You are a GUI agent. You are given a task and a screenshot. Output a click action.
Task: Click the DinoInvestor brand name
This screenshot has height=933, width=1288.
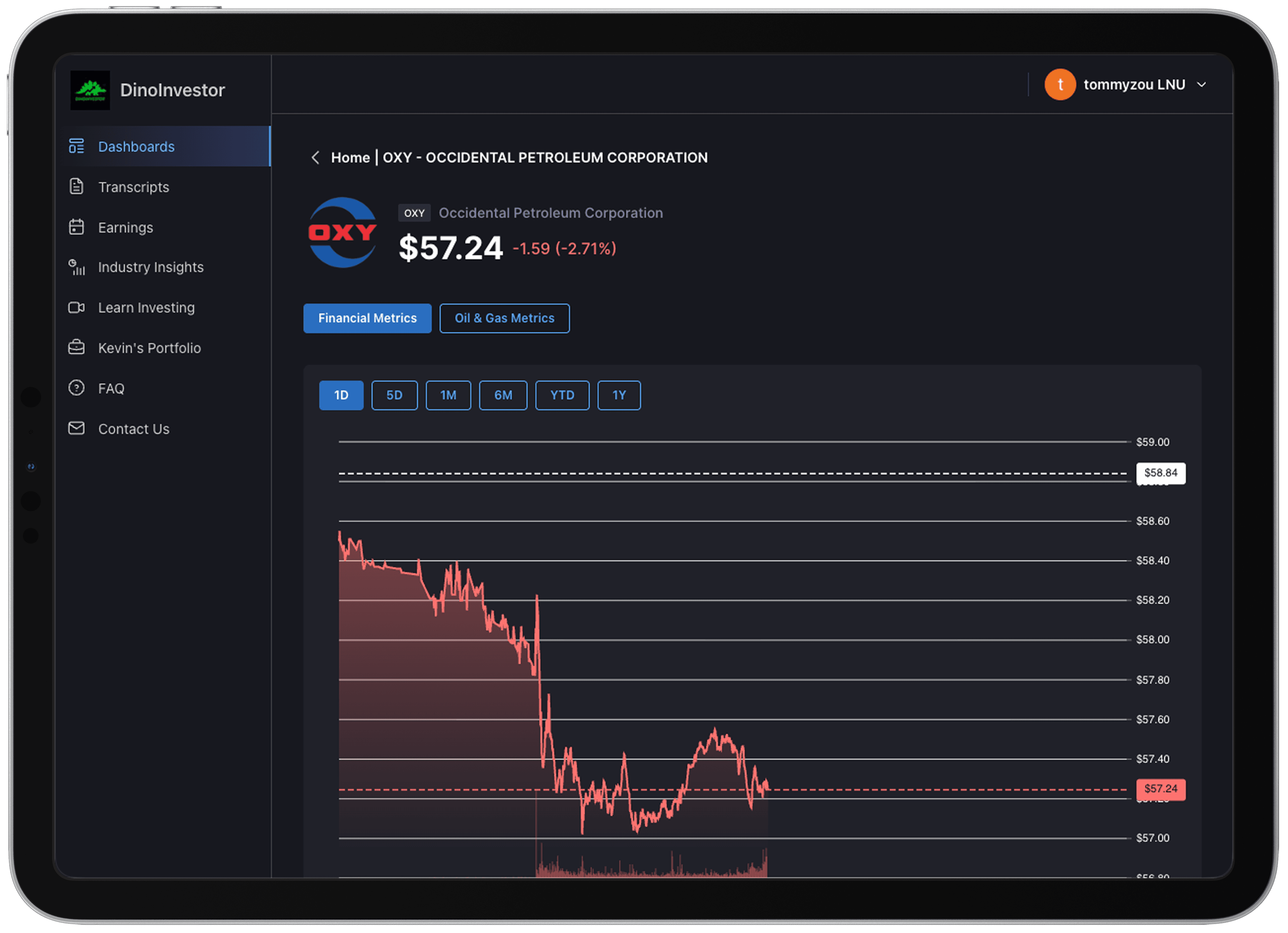pyautogui.click(x=173, y=90)
